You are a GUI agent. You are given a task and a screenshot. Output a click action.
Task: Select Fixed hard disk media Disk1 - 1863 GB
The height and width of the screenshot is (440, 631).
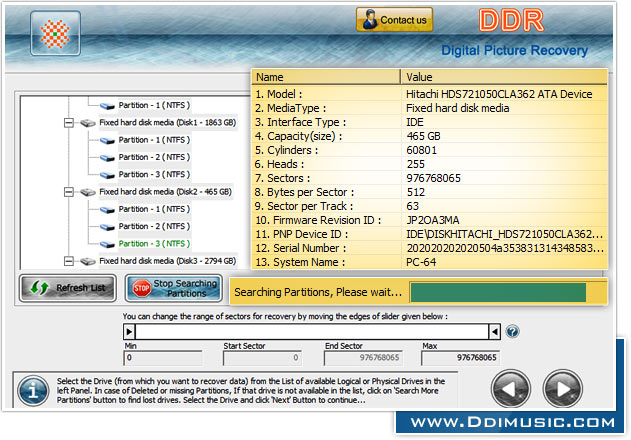pyautogui.click(x=167, y=122)
